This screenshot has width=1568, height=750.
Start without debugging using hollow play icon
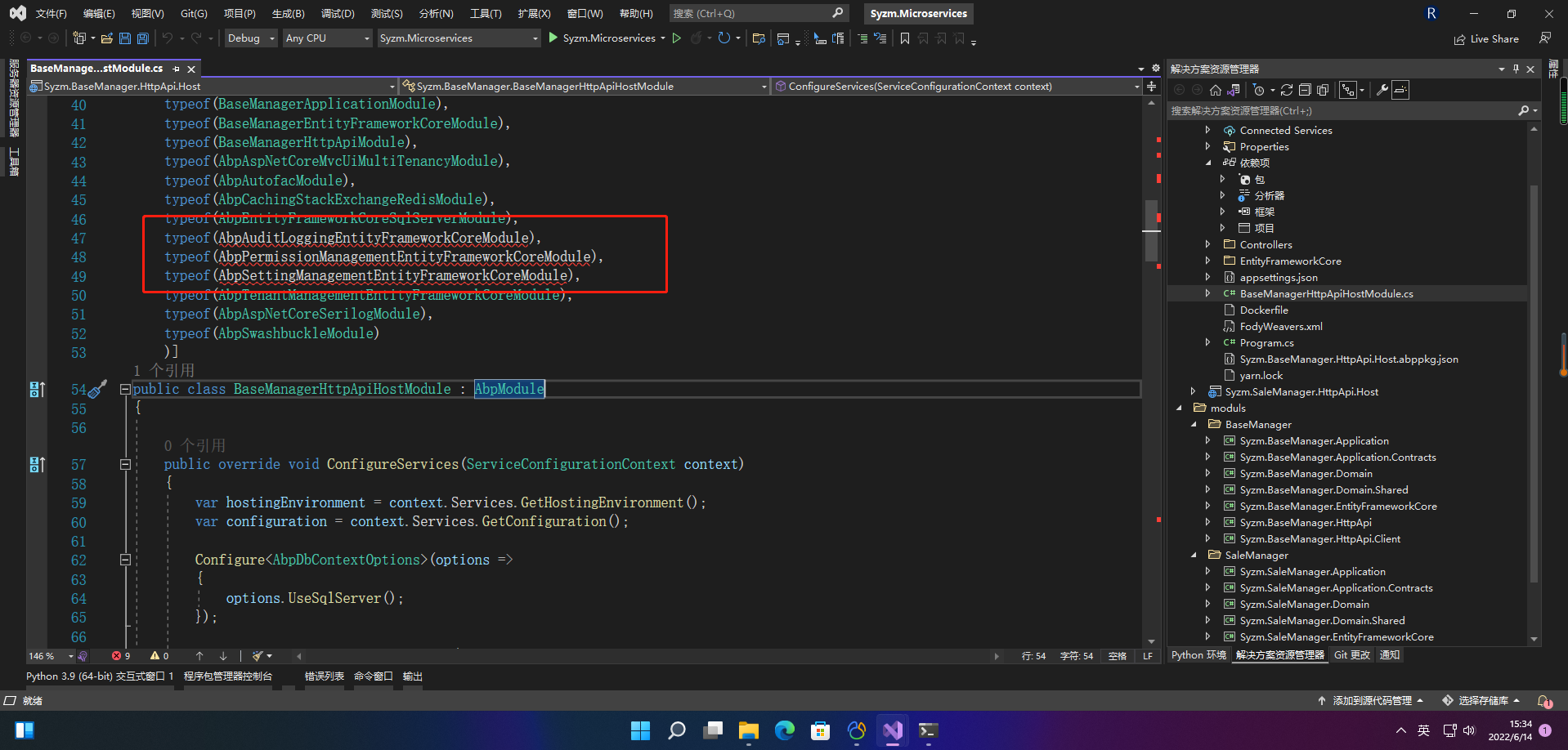click(x=677, y=38)
